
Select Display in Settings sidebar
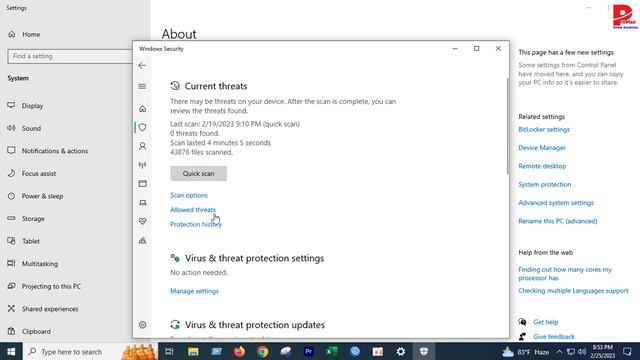pos(25,106)
